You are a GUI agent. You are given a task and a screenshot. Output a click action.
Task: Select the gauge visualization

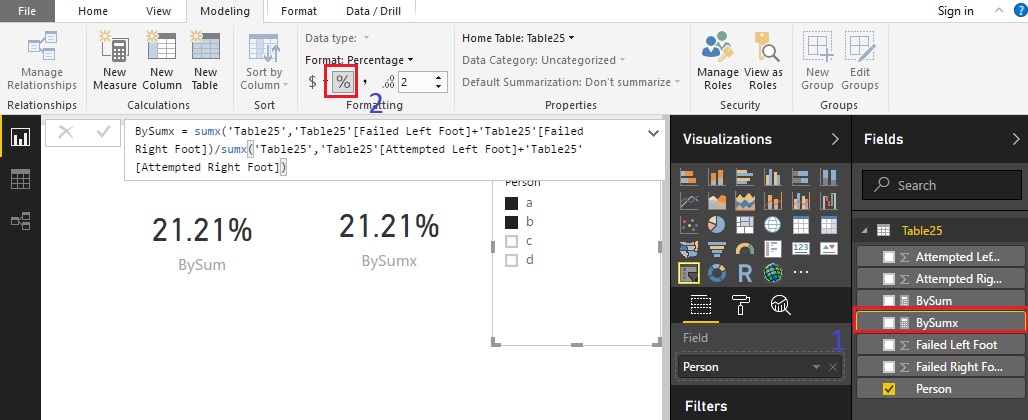point(745,249)
